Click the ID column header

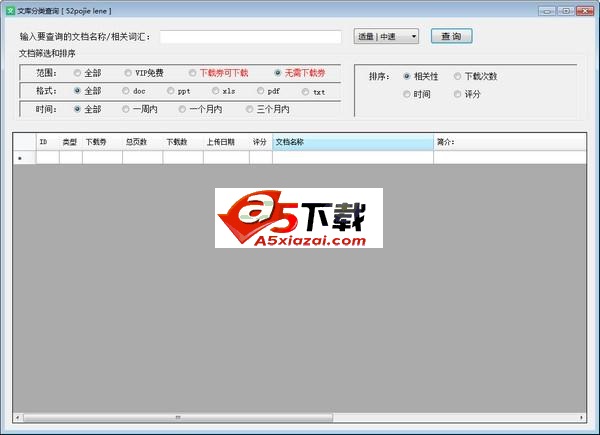[x=48, y=142]
